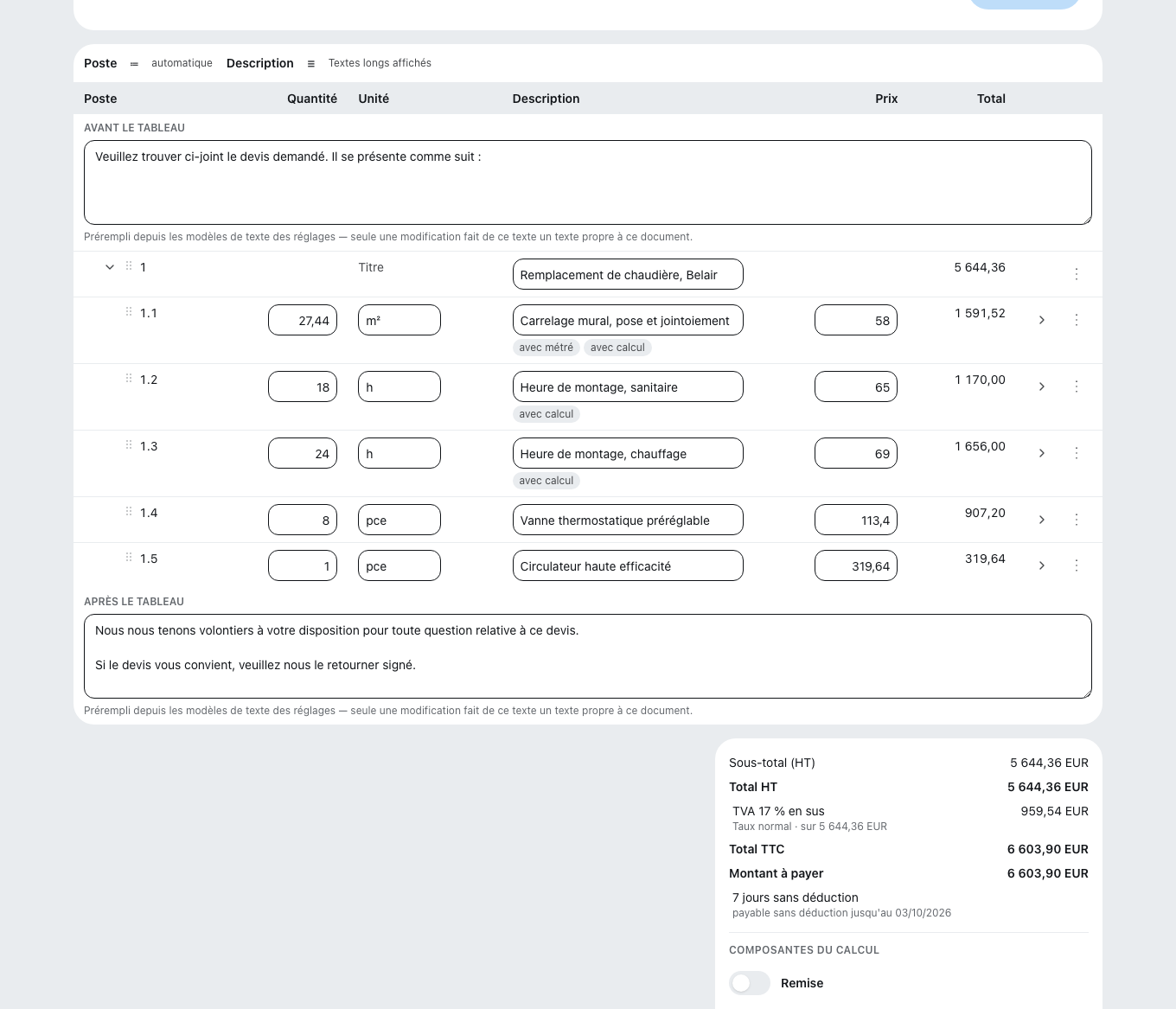Expand details arrow for row 1.2
This screenshot has height=1009, width=1176.
[x=1042, y=386]
